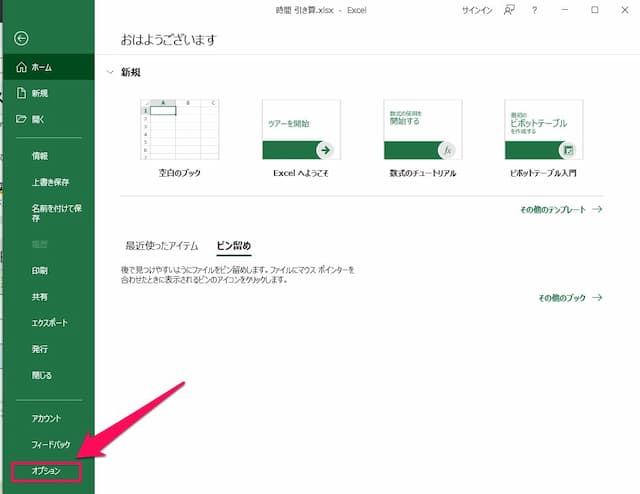Open オプション at the bottom of the sidebar

pyautogui.click(x=47, y=471)
